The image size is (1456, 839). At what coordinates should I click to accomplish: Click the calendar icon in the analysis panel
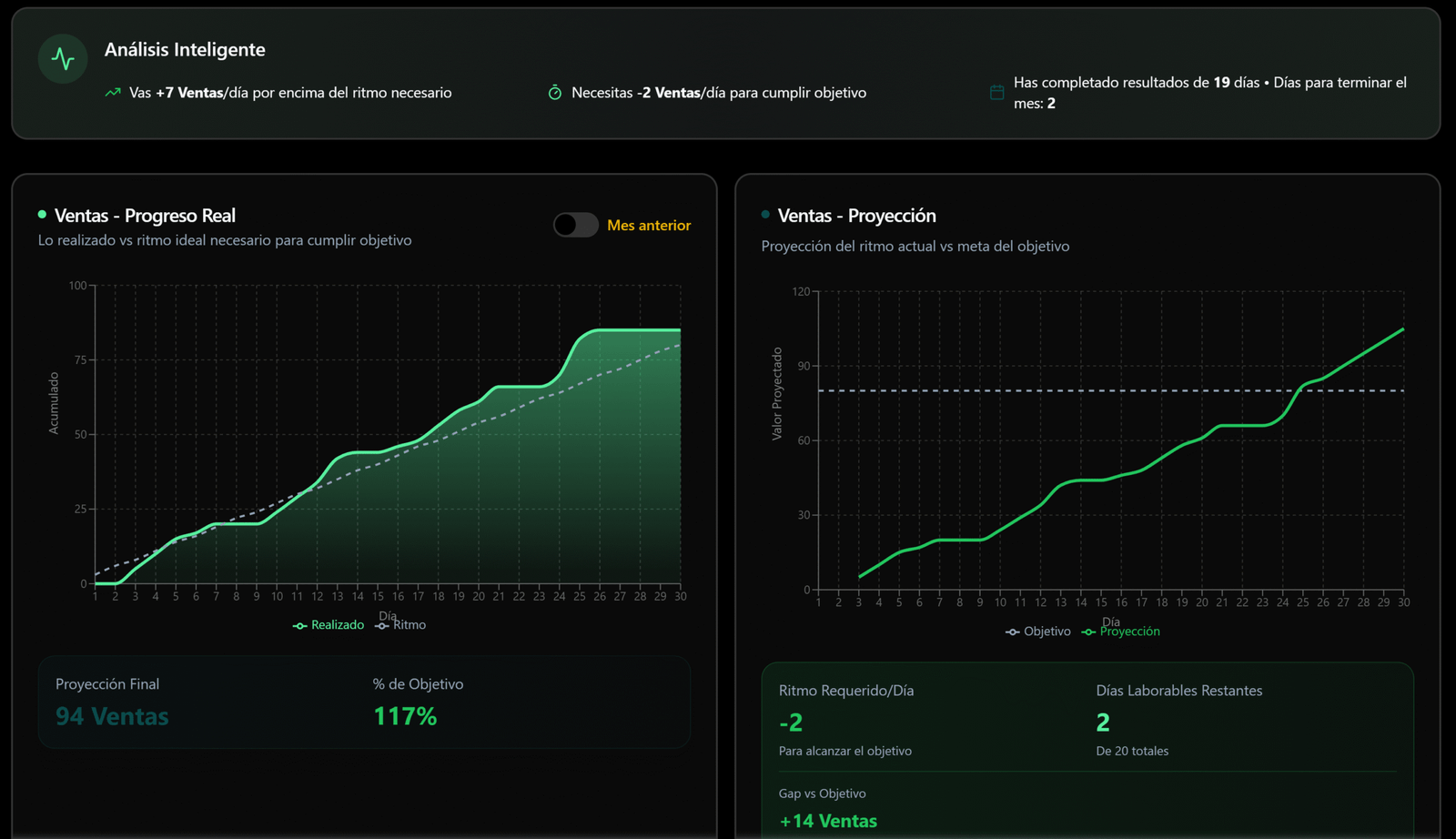point(996,93)
